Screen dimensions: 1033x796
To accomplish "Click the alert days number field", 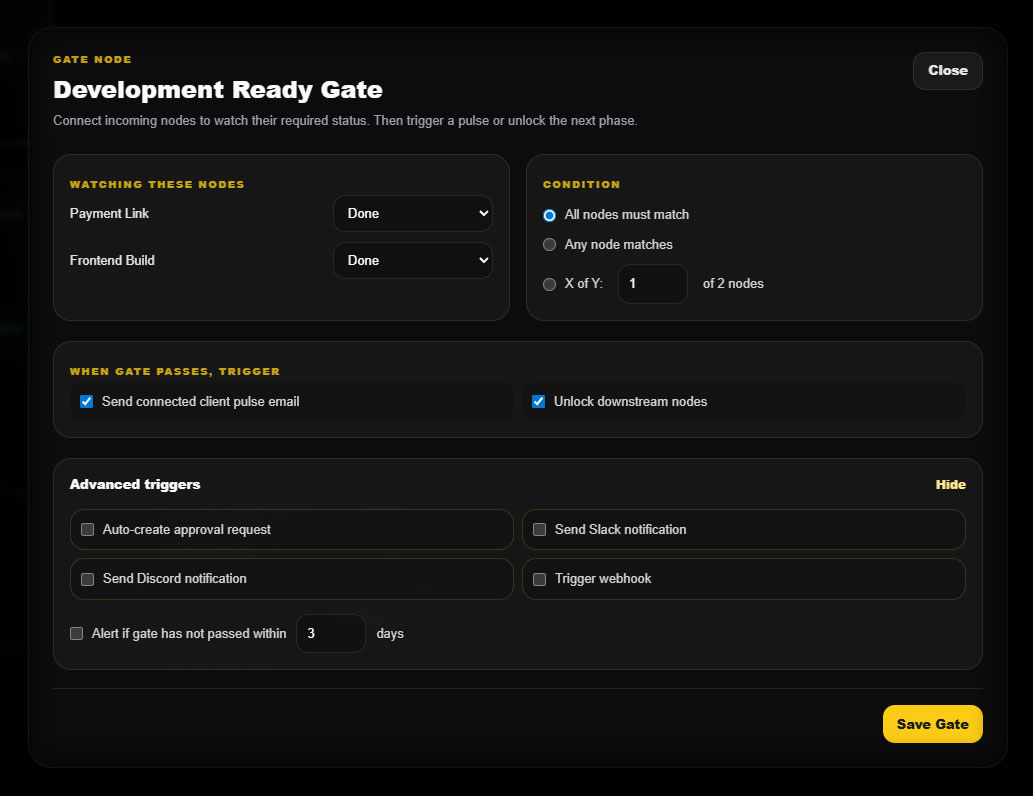I will (x=331, y=633).
